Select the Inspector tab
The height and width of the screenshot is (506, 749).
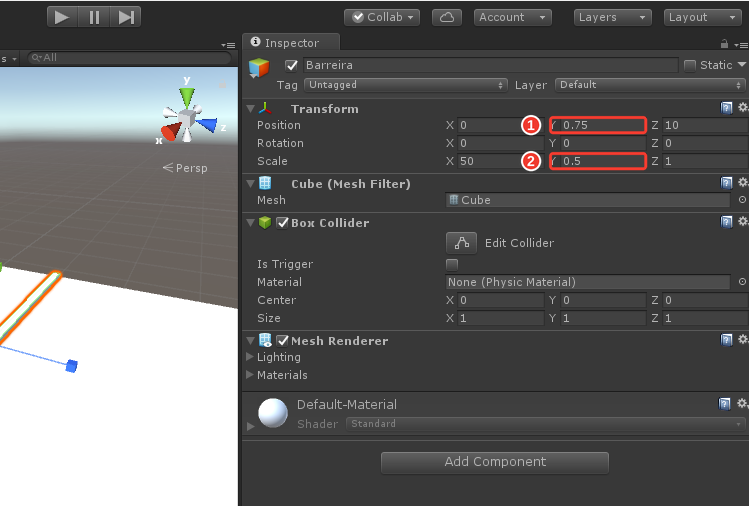click(291, 43)
